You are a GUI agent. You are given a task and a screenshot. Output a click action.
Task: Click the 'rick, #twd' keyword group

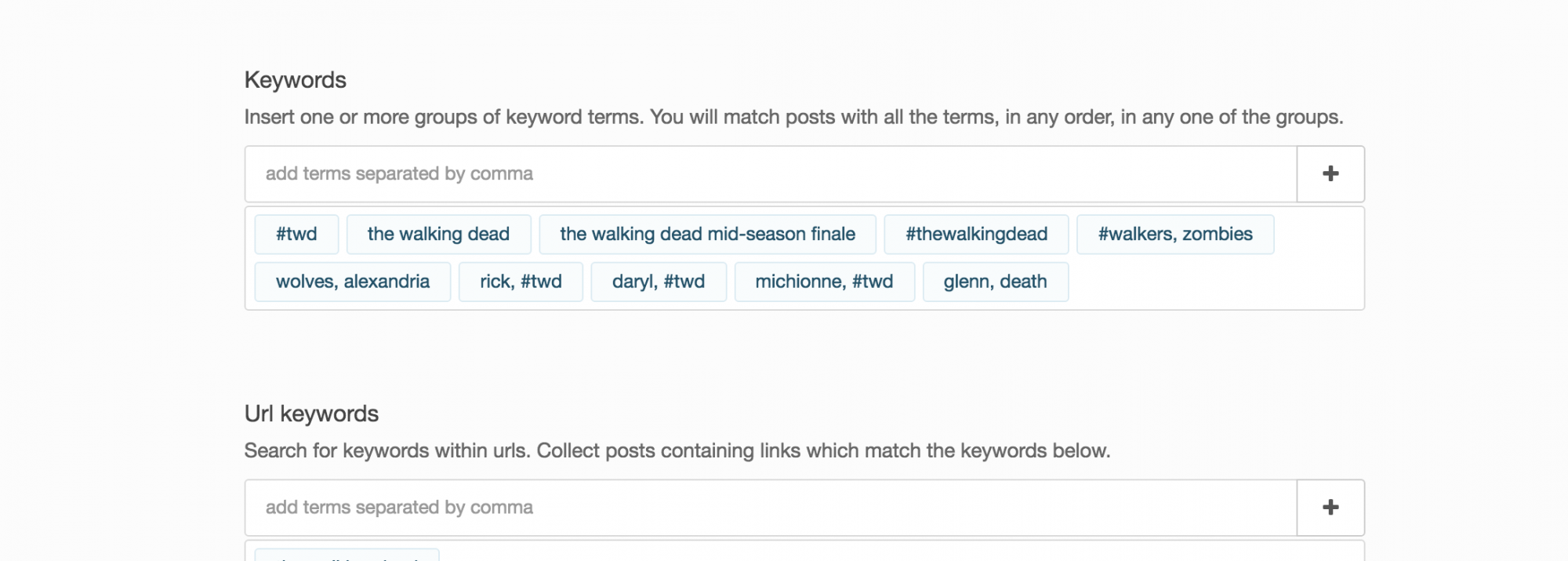(521, 282)
